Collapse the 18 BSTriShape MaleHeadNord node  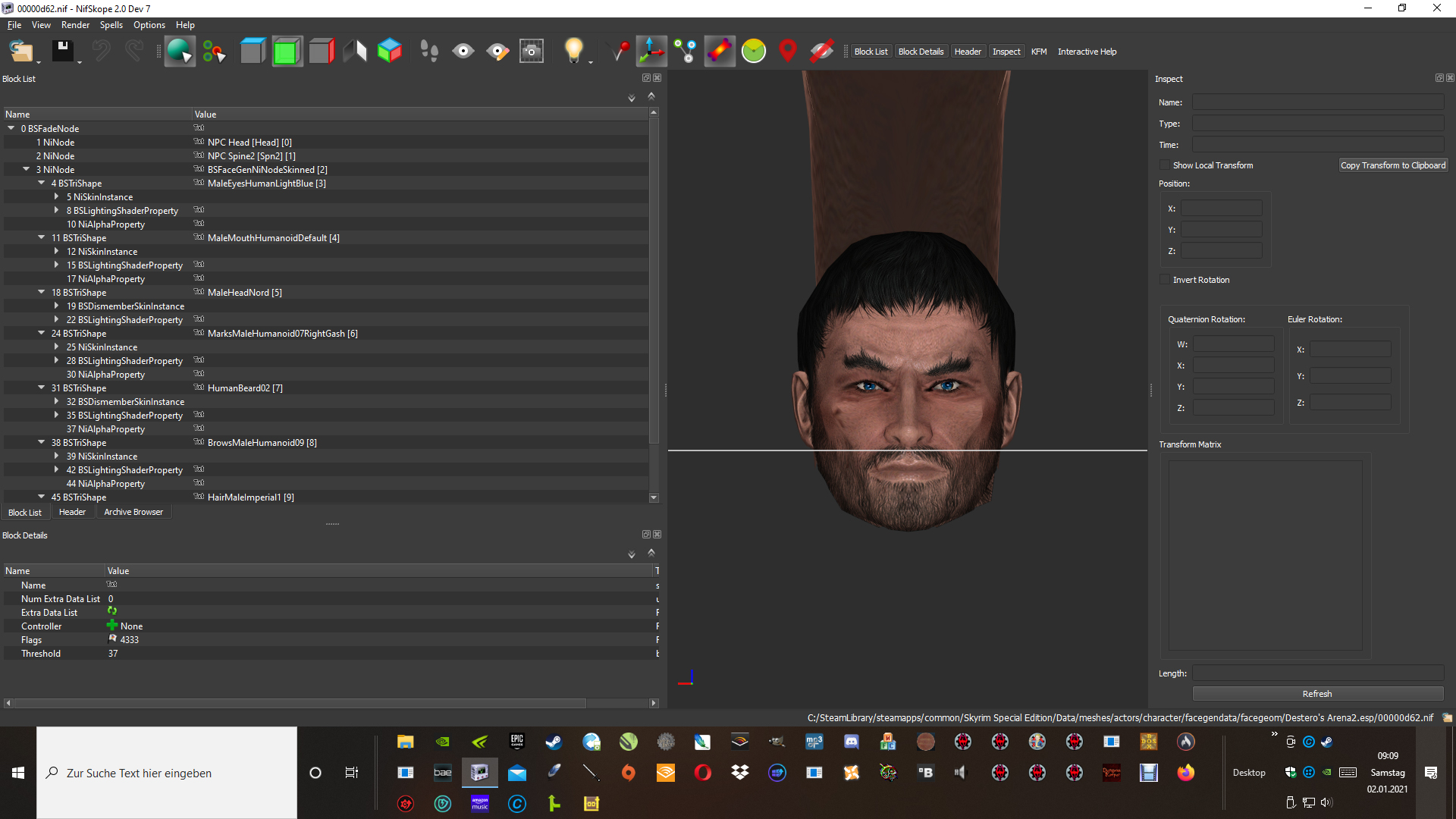pyautogui.click(x=42, y=293)
